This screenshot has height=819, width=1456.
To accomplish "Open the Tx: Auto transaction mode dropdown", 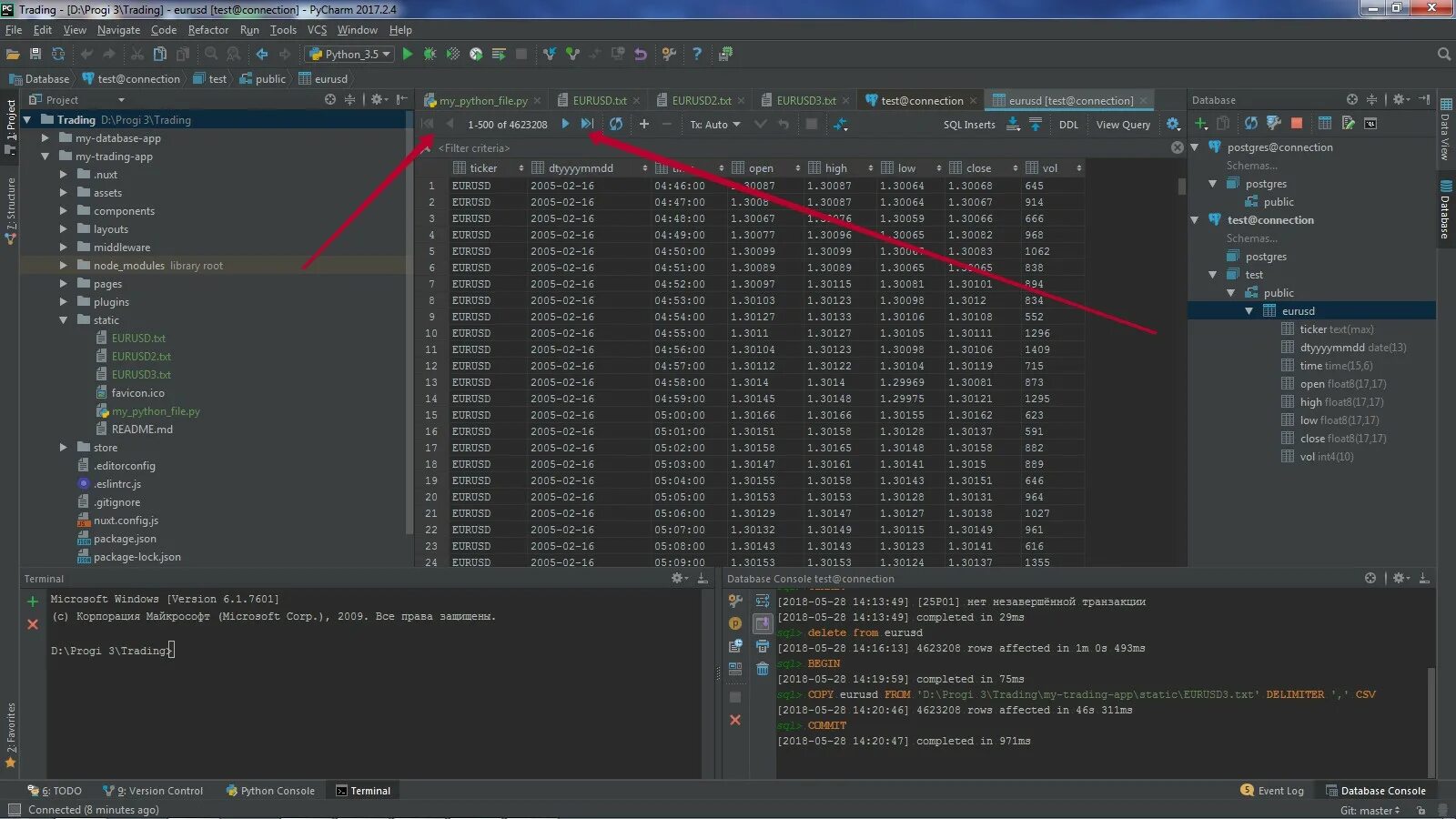I will (x=715, y=125).
